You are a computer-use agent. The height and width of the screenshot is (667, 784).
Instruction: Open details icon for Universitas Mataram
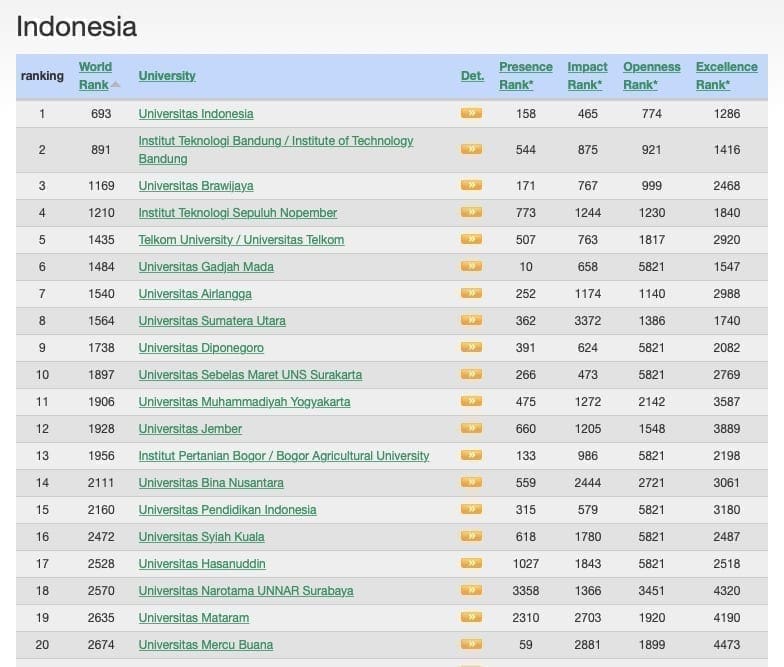tap(471, 617)
